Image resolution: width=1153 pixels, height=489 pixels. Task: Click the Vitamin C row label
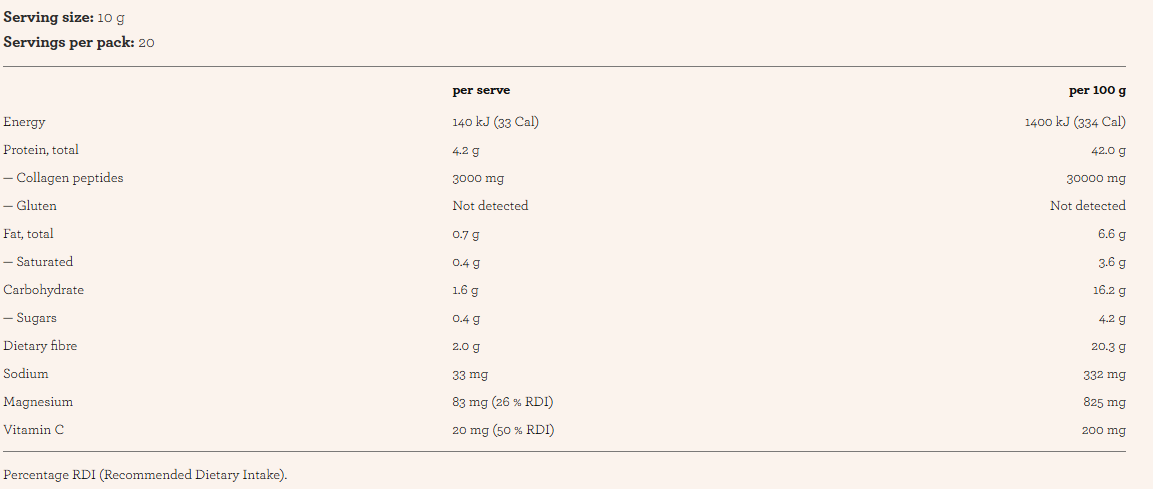pyautogui.click(x=34, y=430)
